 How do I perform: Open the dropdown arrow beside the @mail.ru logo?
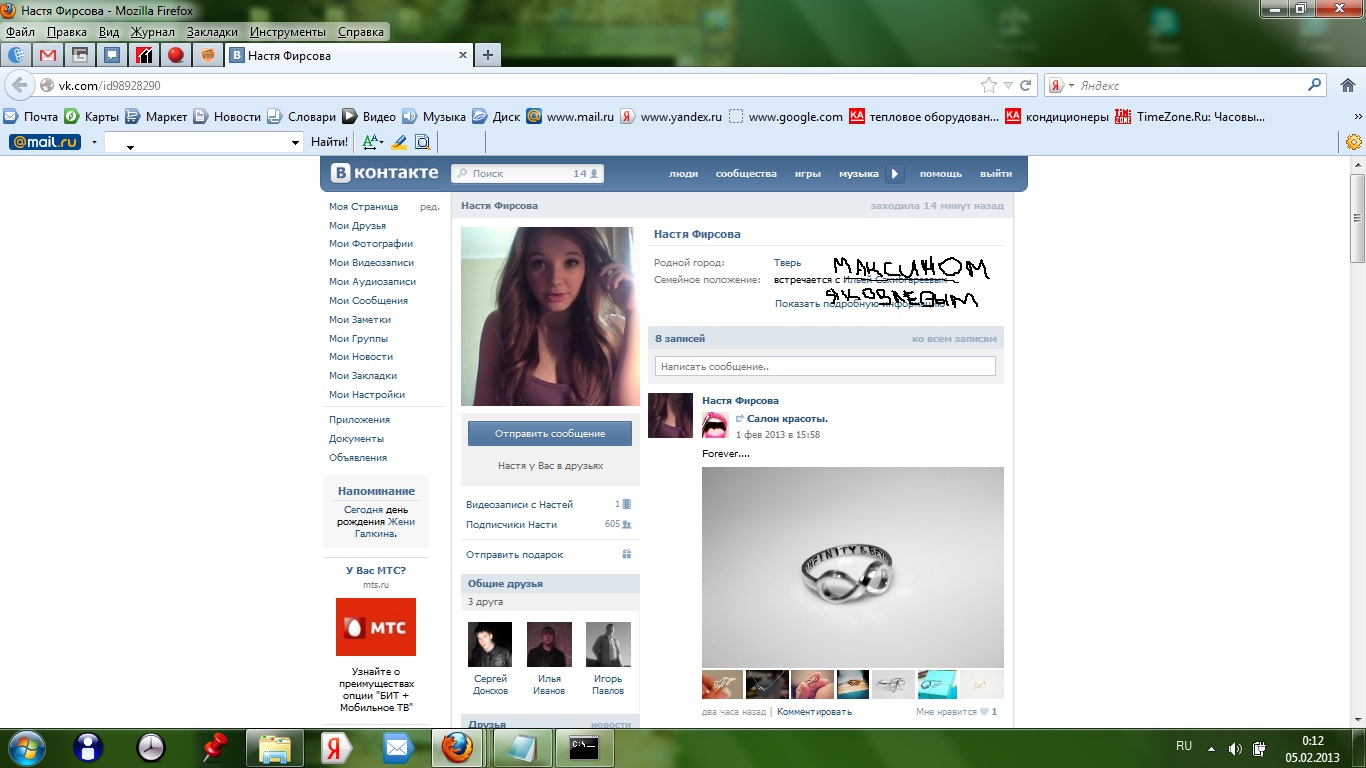(94, 142)
